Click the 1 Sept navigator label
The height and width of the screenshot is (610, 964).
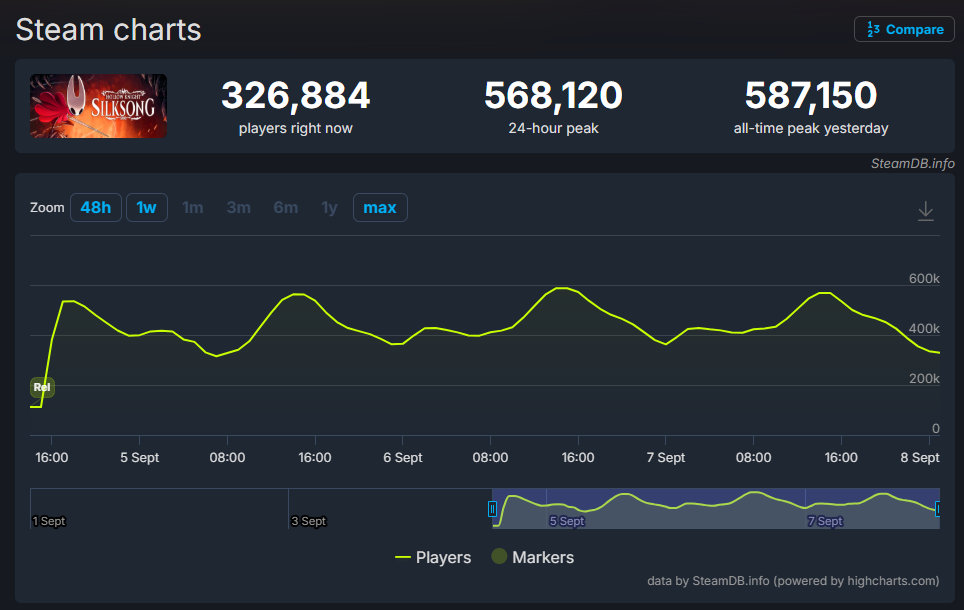pyautogui.click(x=49, y=521)
